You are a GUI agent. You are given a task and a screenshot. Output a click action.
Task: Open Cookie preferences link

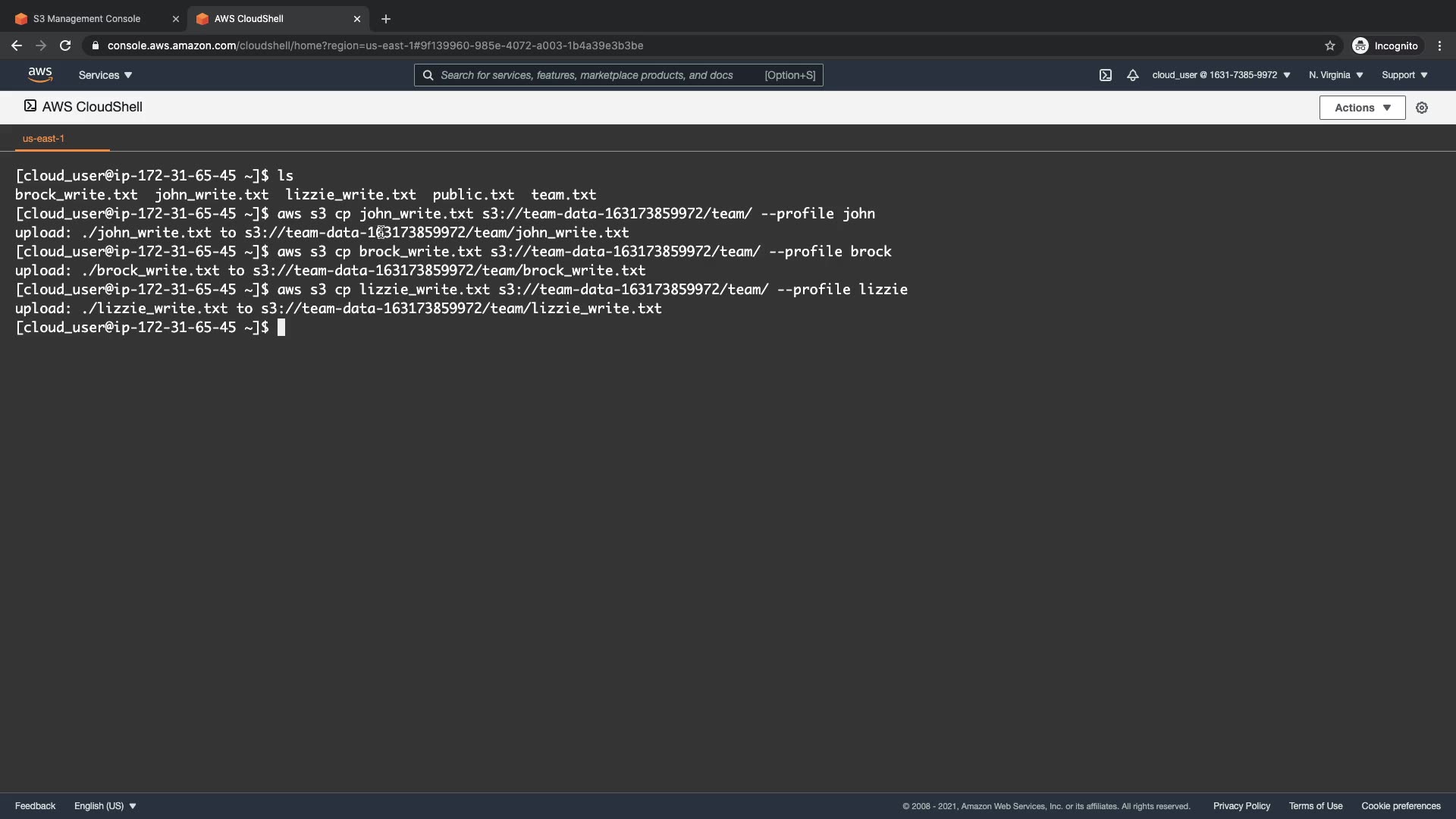(x=1401, y=806)
